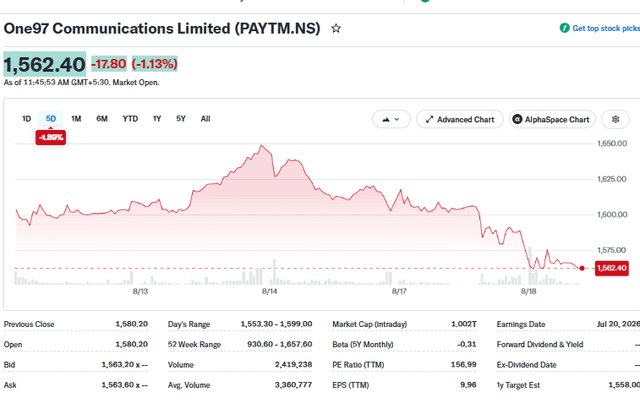Click the Beta (5Y Monthly) label
This screenshot has height=402, width=640.
point(363,344)
